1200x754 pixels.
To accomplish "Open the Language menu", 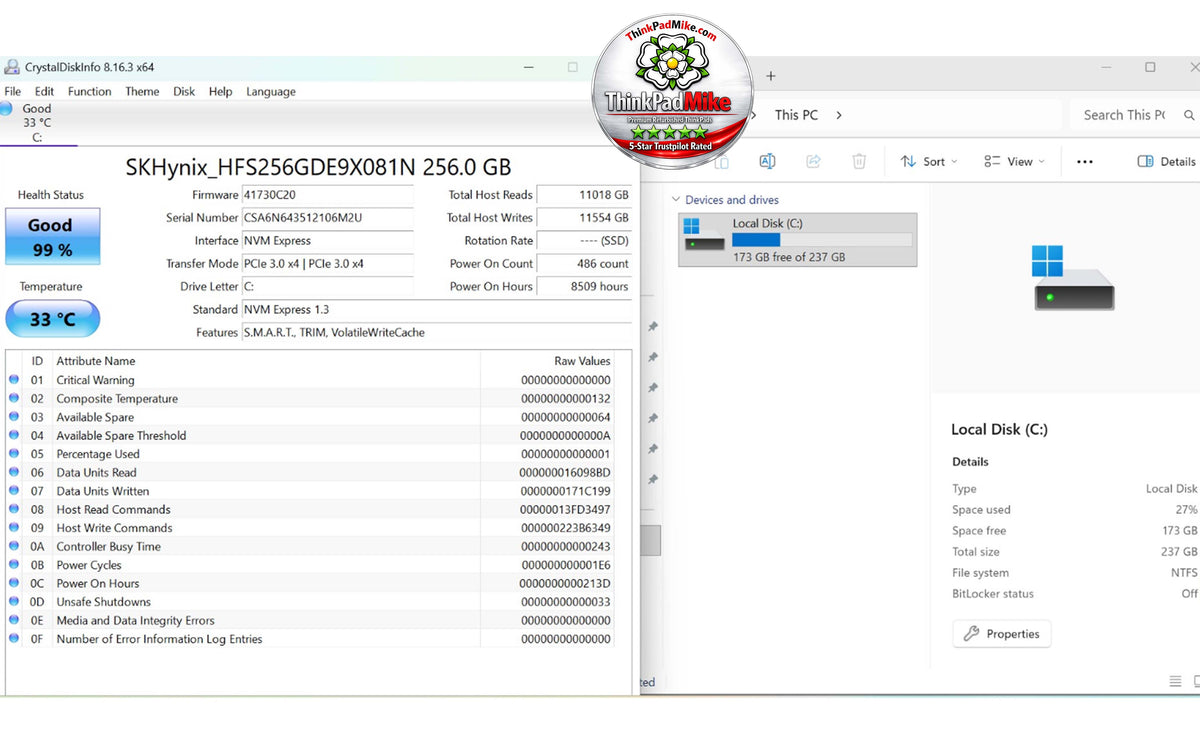I will click(271, 91).
